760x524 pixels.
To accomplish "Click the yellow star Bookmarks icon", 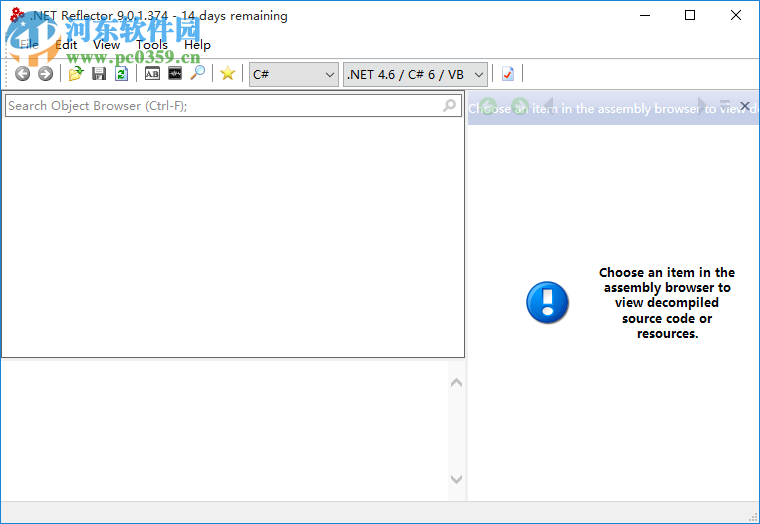I will [x=227, y=74].
